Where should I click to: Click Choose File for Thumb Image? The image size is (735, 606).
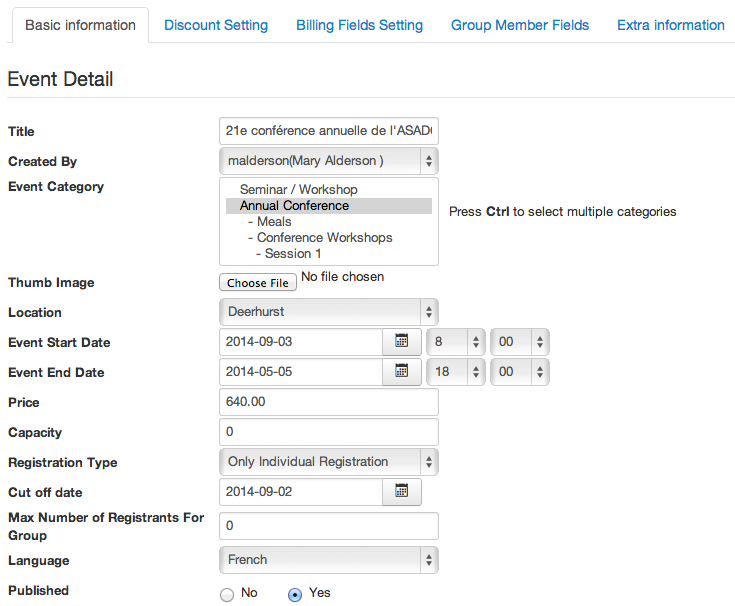point(258,283)
